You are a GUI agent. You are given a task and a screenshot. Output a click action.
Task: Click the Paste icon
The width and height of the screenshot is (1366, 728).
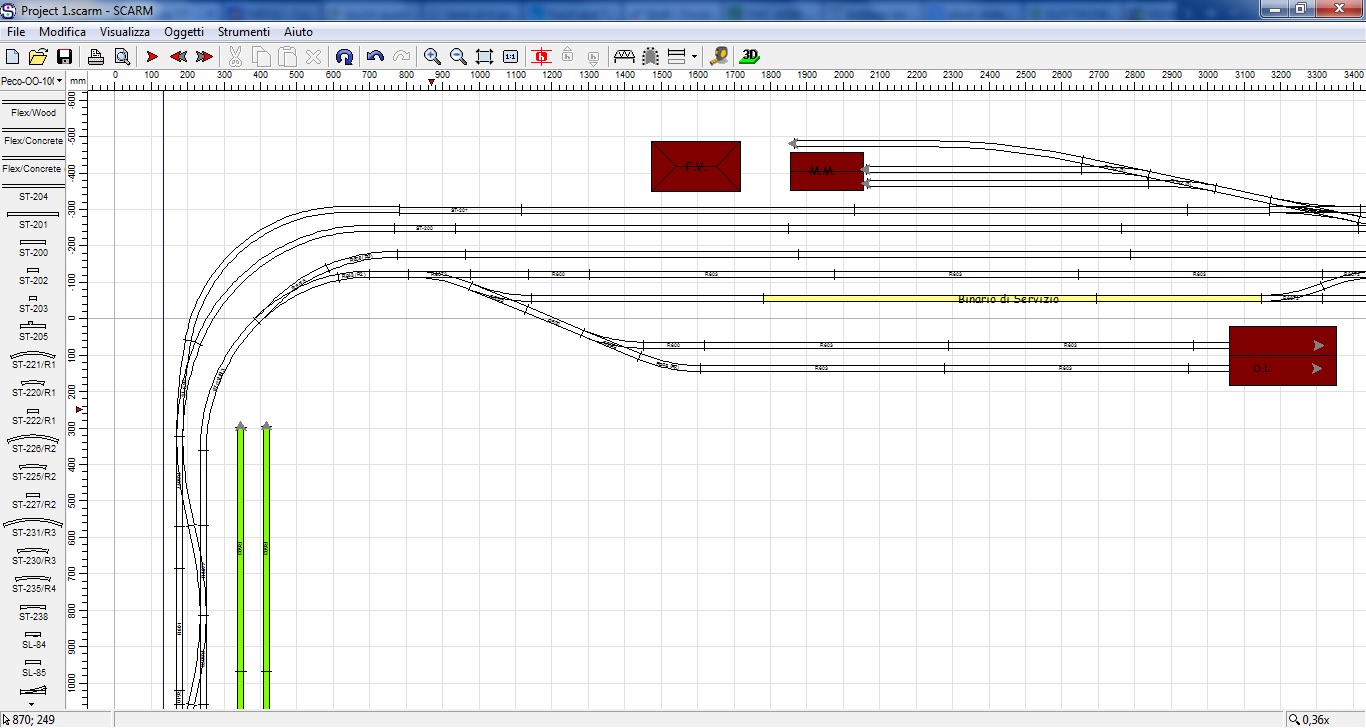point(287,57)
